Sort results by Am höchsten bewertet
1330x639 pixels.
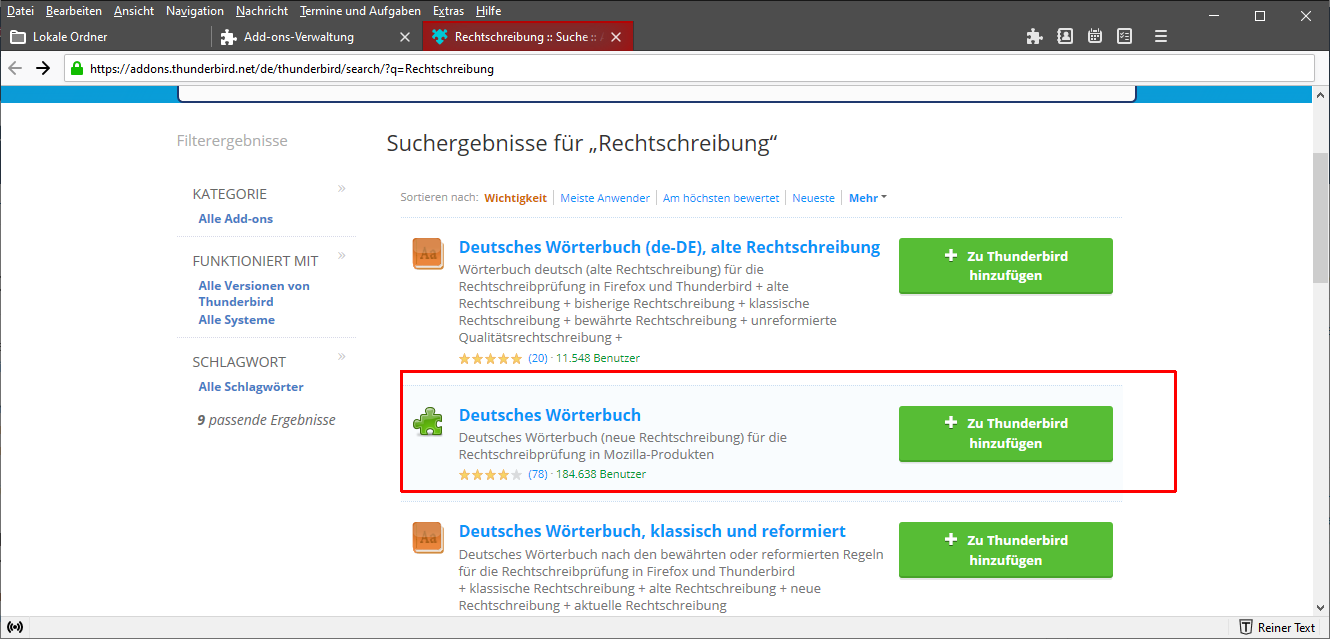click(x=721, y=198)
